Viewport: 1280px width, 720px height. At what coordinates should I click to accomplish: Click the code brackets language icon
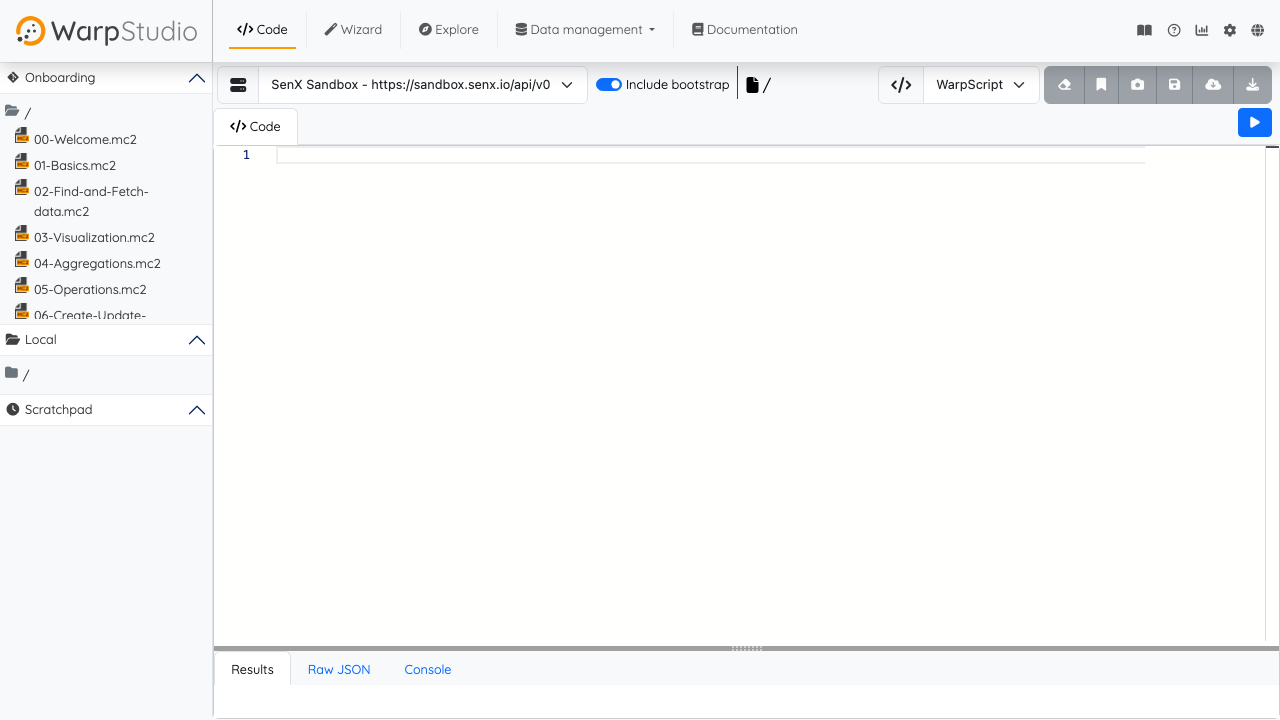click(901, 85)
